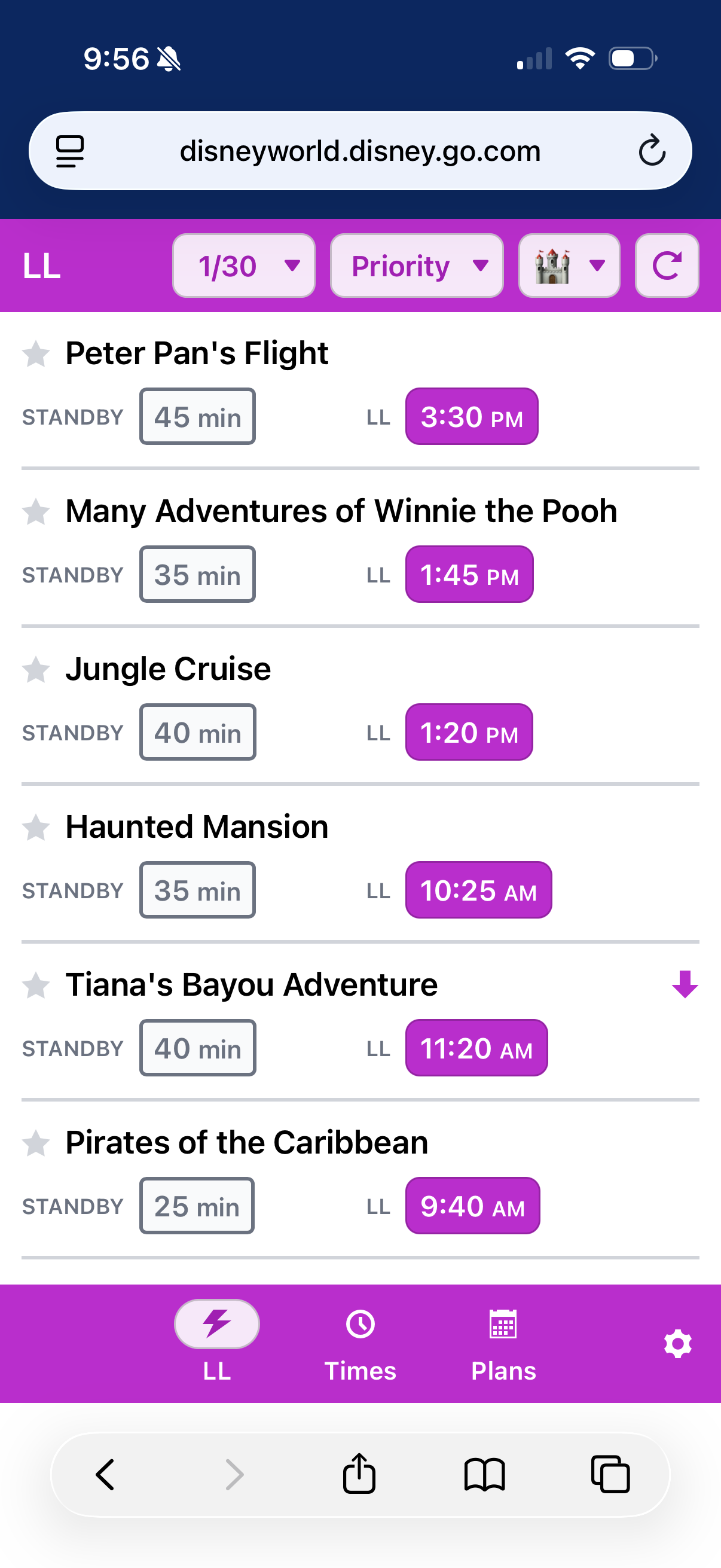721x1568 pixels.
Task: Toggle the star for Haunted Mansion
Action: [x=36, y=827]
